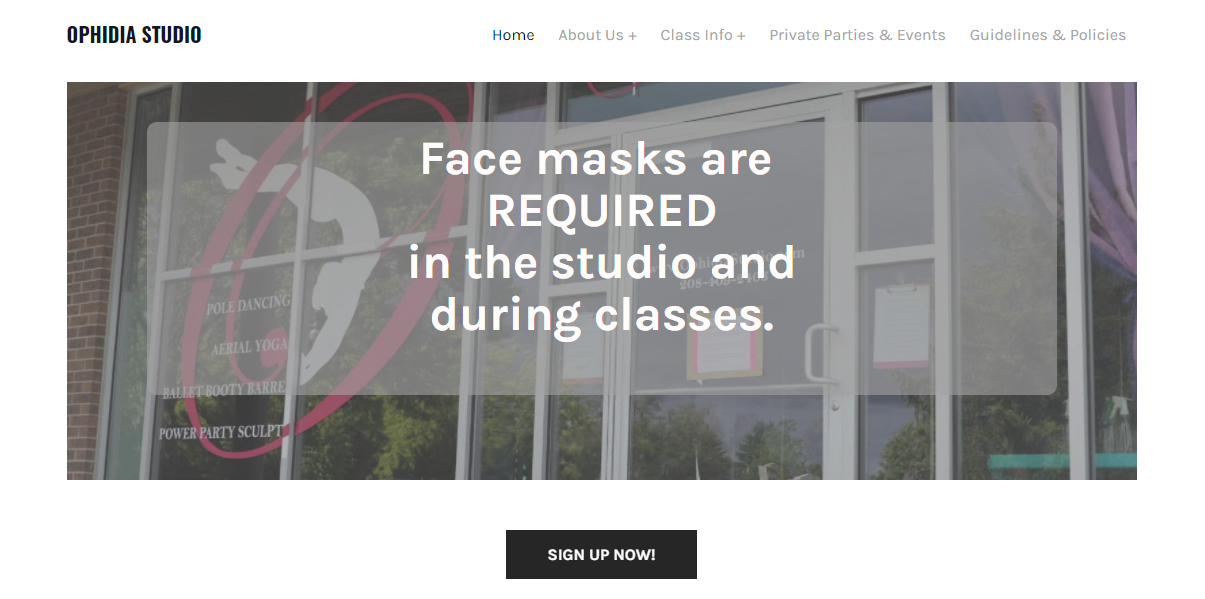Click the white dancer silhouette logo
This screenshot has width=1205, height=599.
pyautogui.click(x=294, y=260)
